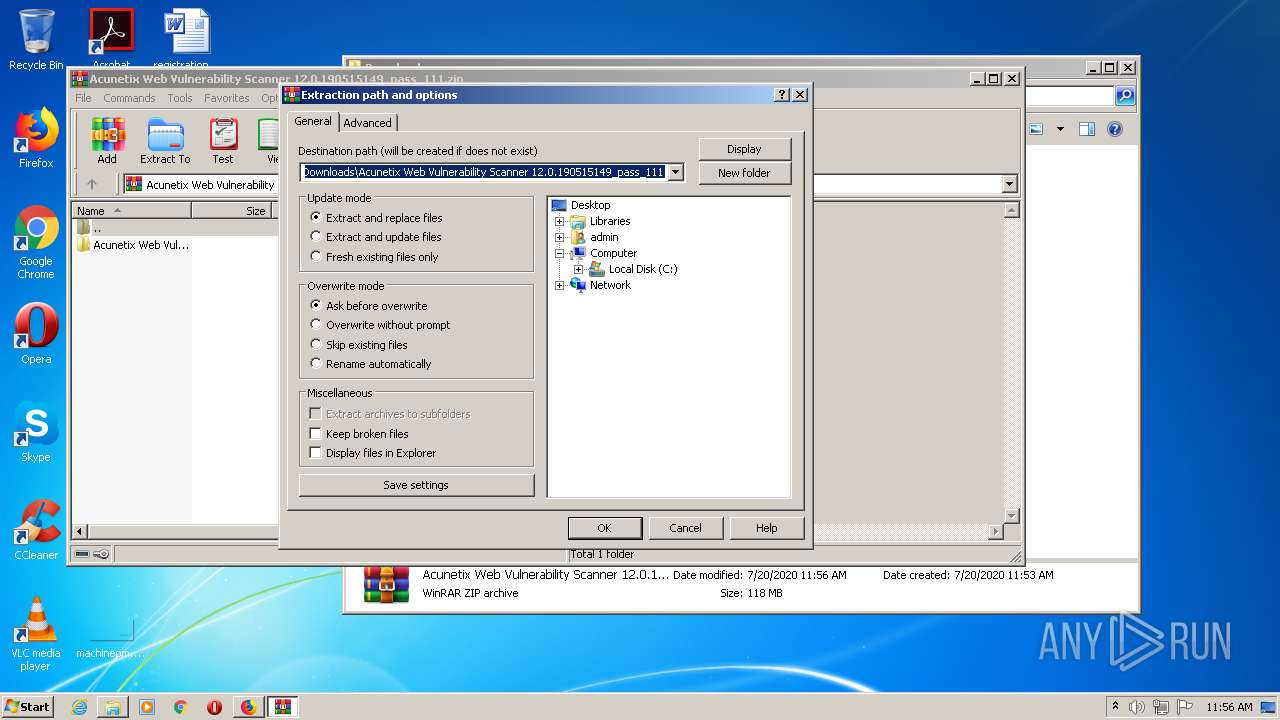
Task: Click WinRAR icon in the taskbar
Action: click(282, 707)
